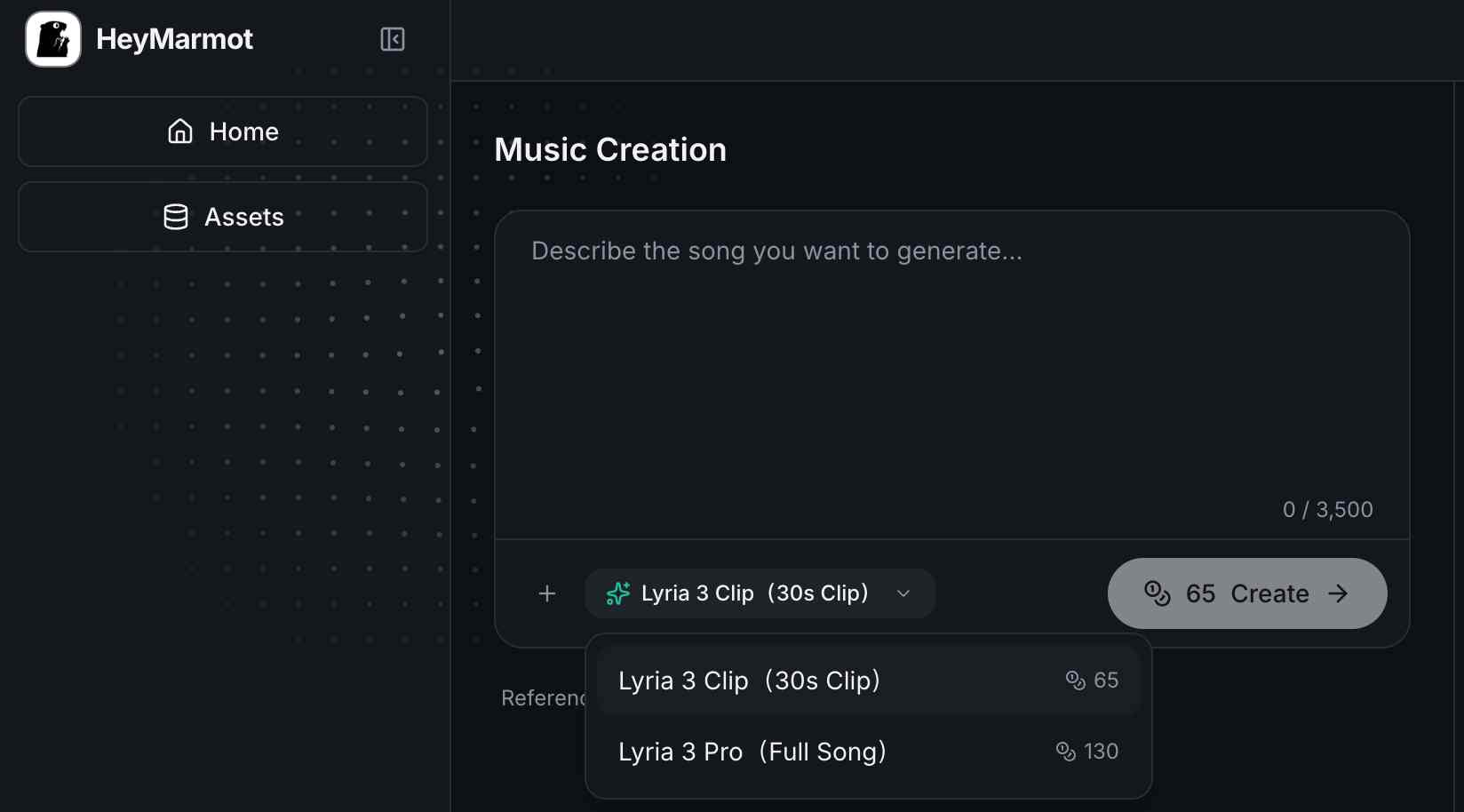Click the Assets database icon in sidebar

click(x=175, y=216)
